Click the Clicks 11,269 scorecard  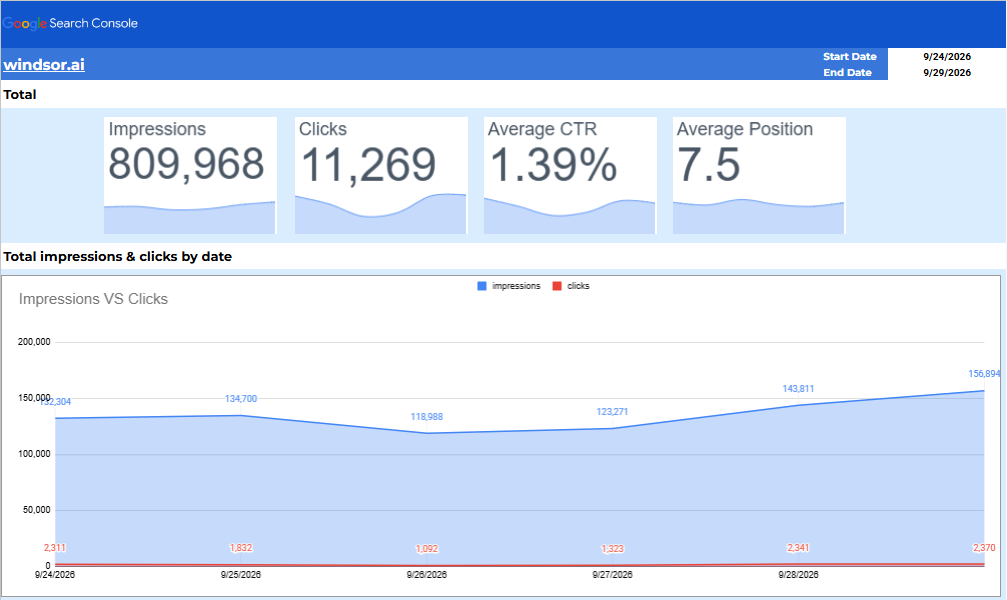[381, 175]
